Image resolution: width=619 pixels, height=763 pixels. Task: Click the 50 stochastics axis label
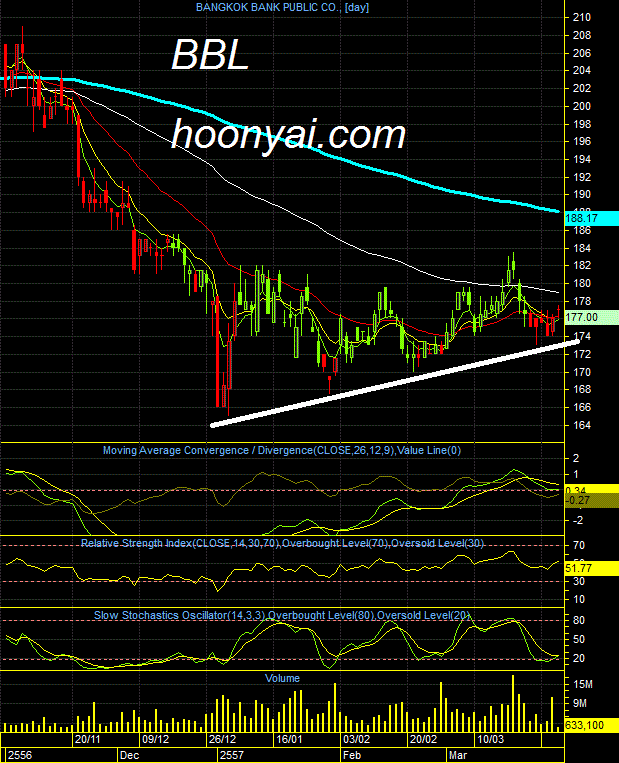click(x=579, y=640)
